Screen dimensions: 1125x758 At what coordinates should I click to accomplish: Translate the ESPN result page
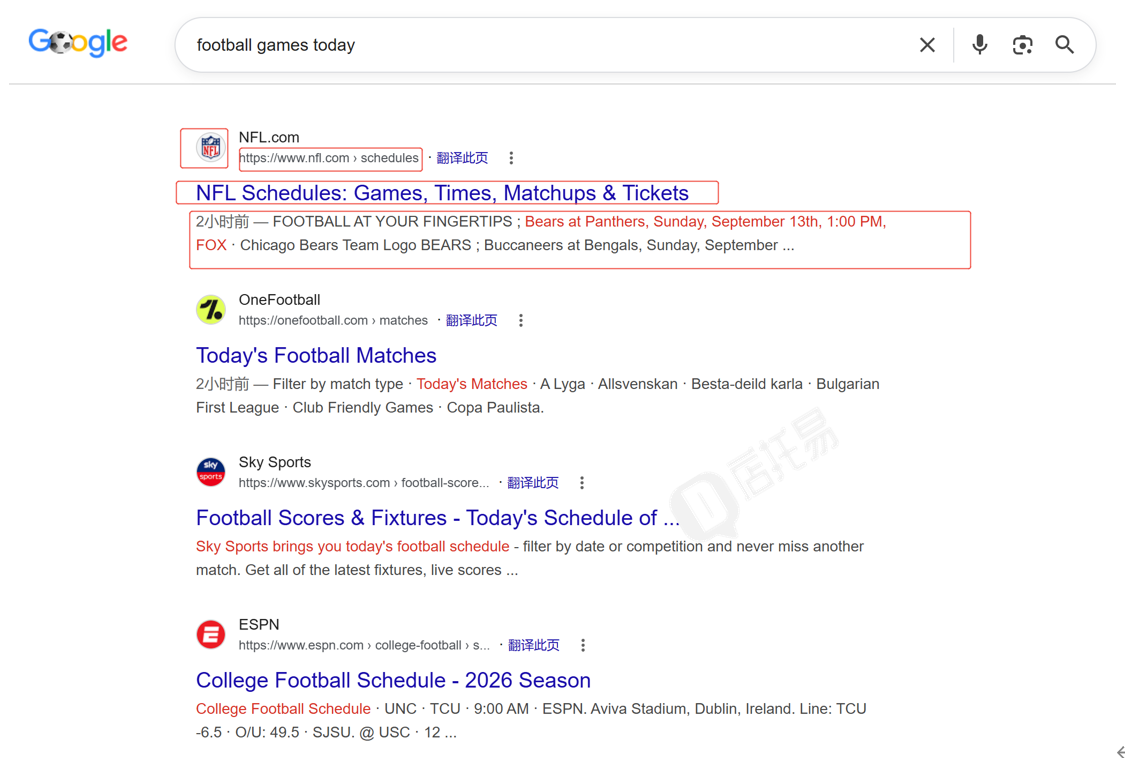tap(533, 645)
